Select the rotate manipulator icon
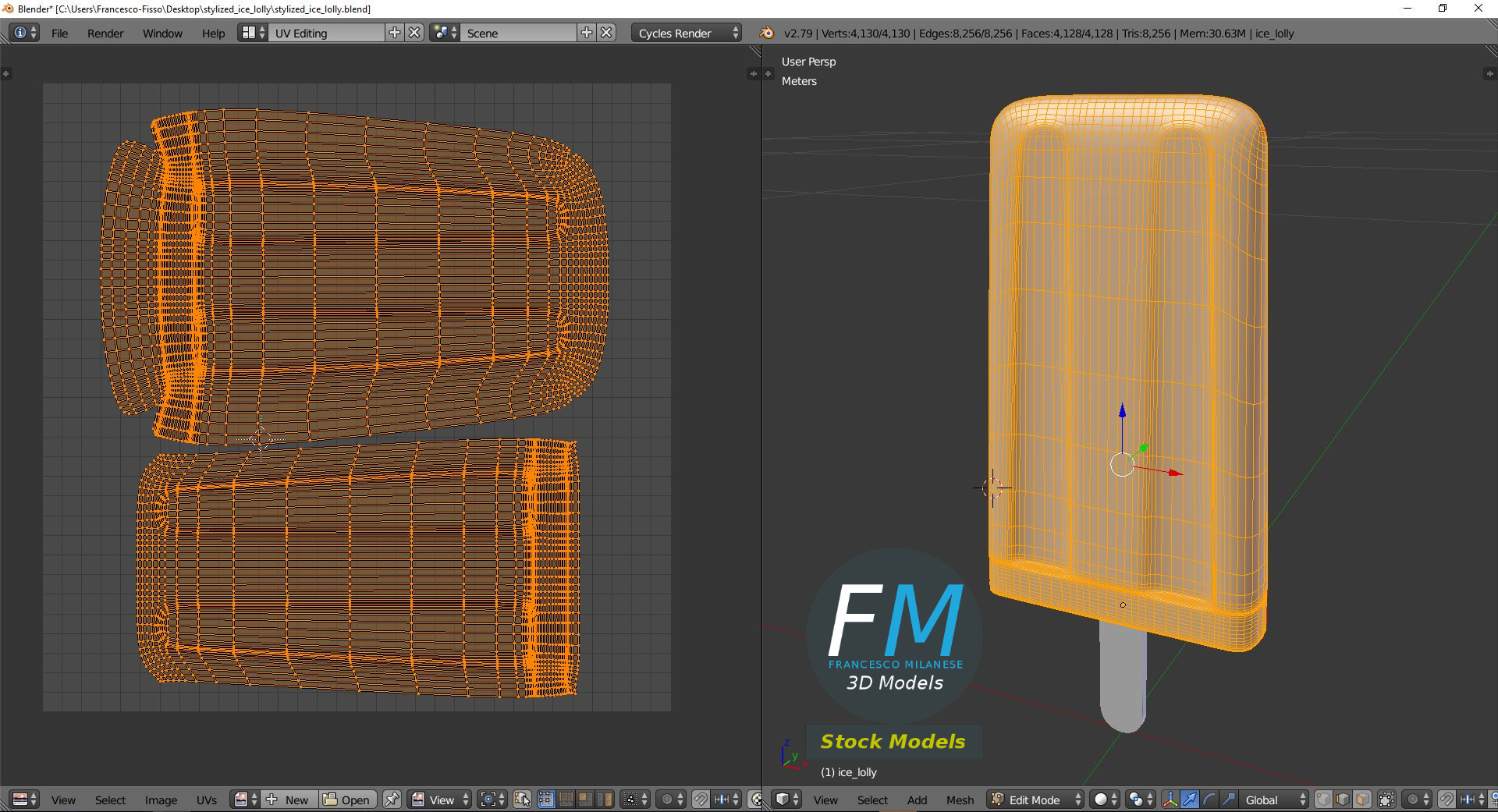Viewport: 1498px width, 812px height. [x=1209, y=800]
